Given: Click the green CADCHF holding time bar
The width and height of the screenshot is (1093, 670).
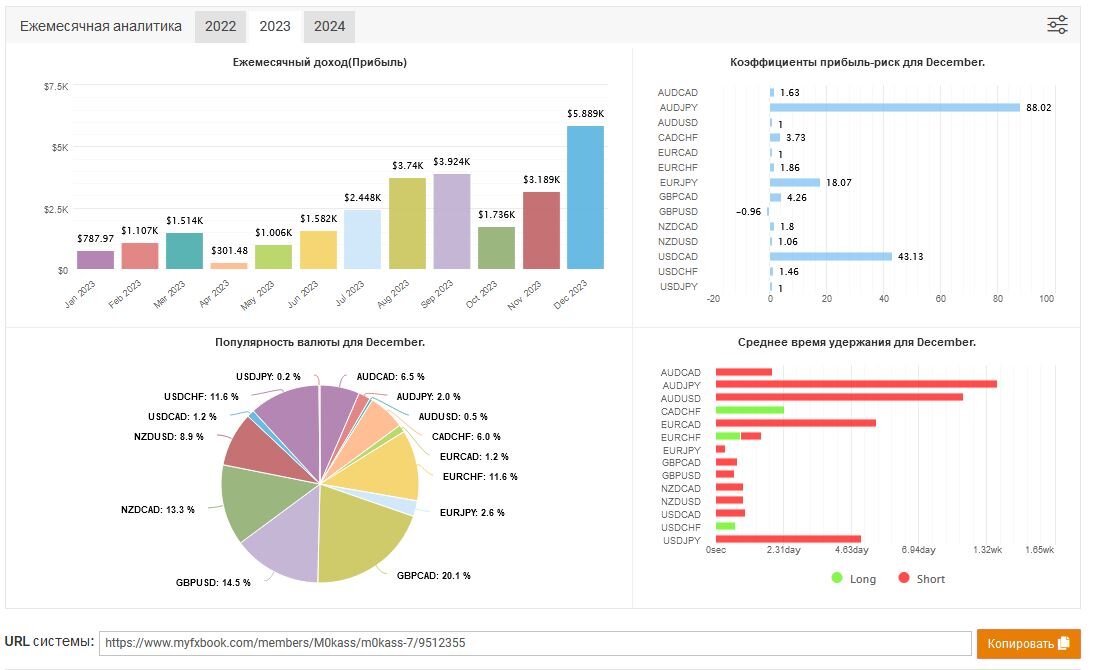Looking at the screenshot, I should (750, 410).
